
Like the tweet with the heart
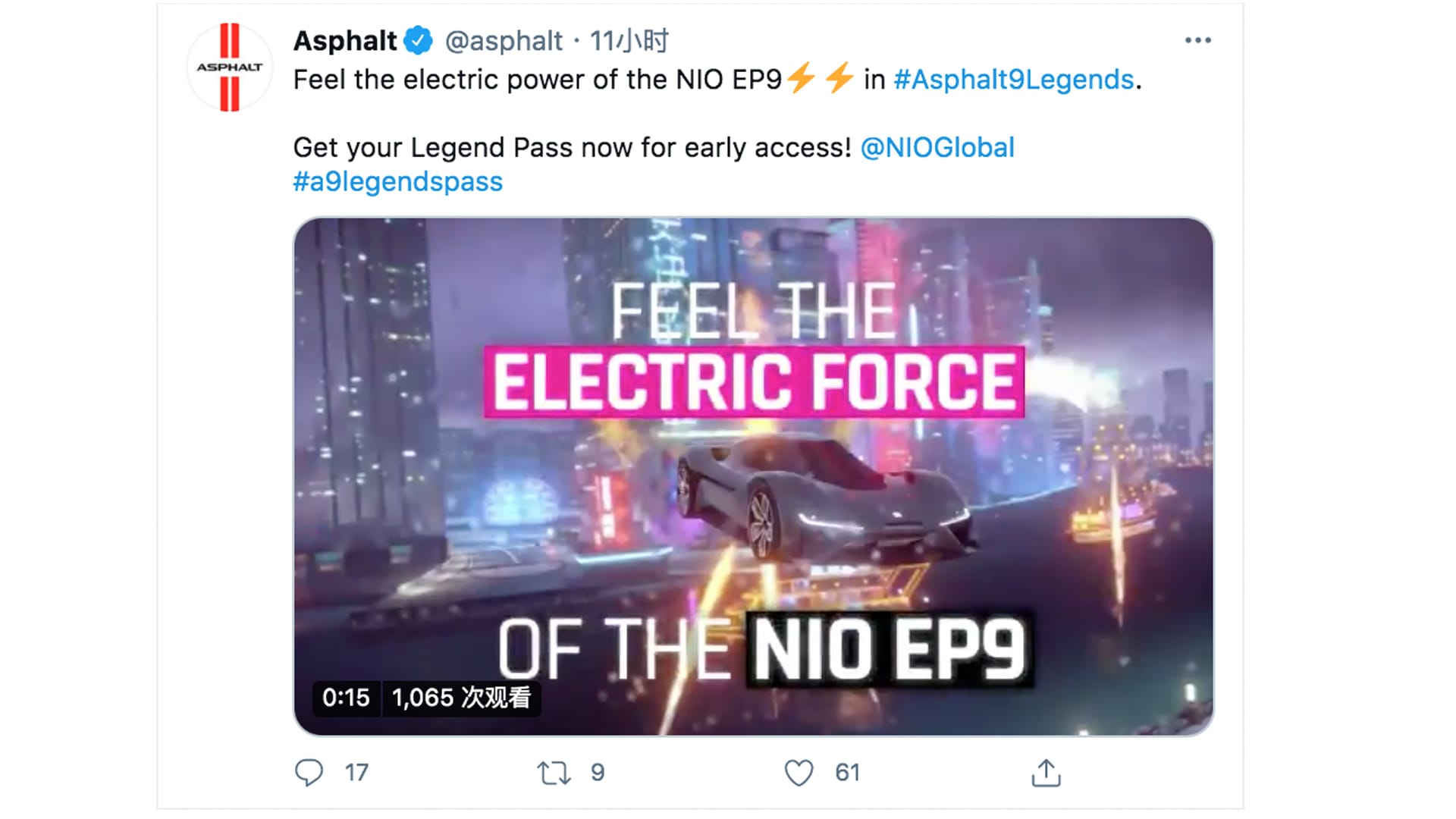(x=799, y=773)
